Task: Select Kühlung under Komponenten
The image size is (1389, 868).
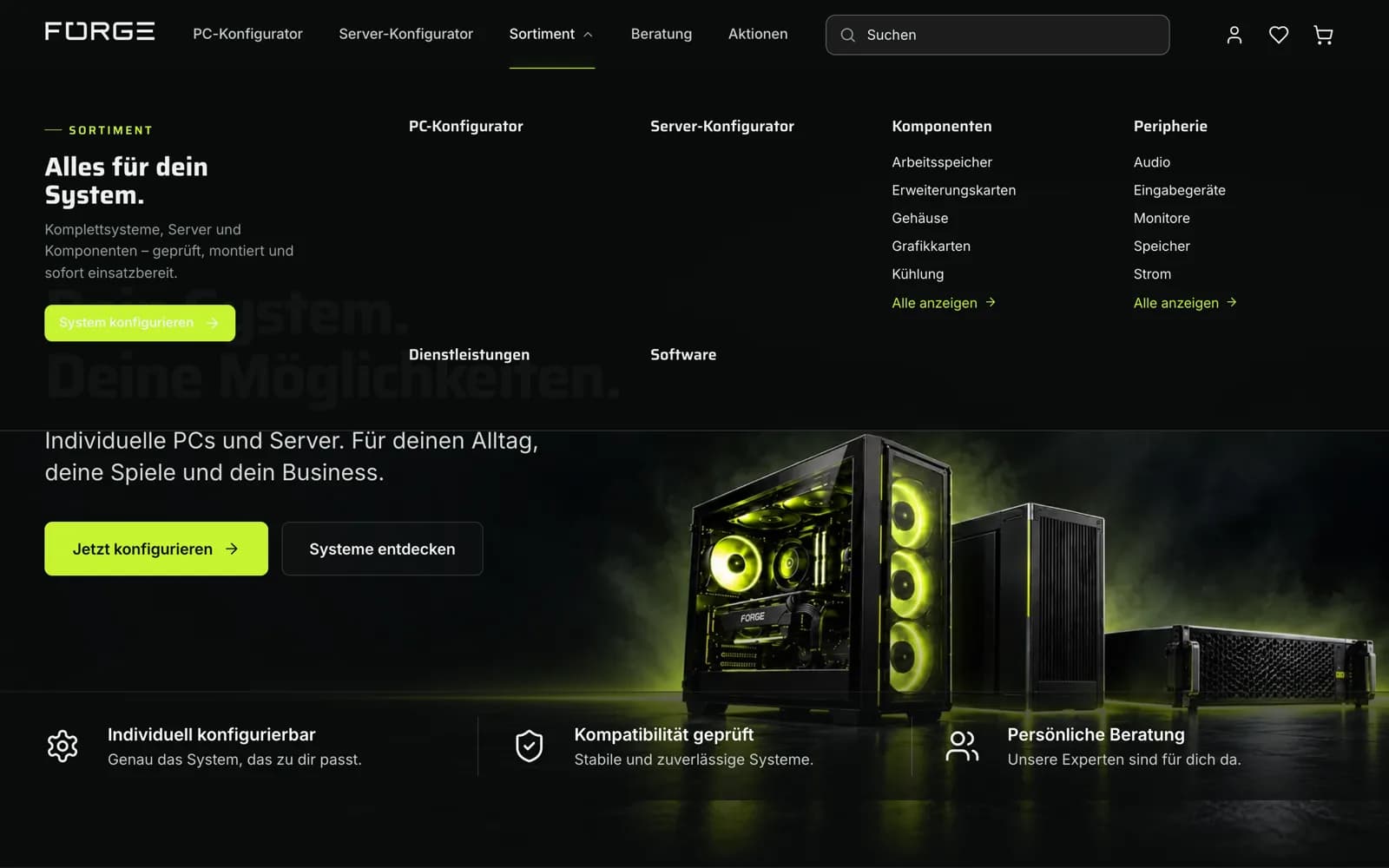Action: pos(918,274)
